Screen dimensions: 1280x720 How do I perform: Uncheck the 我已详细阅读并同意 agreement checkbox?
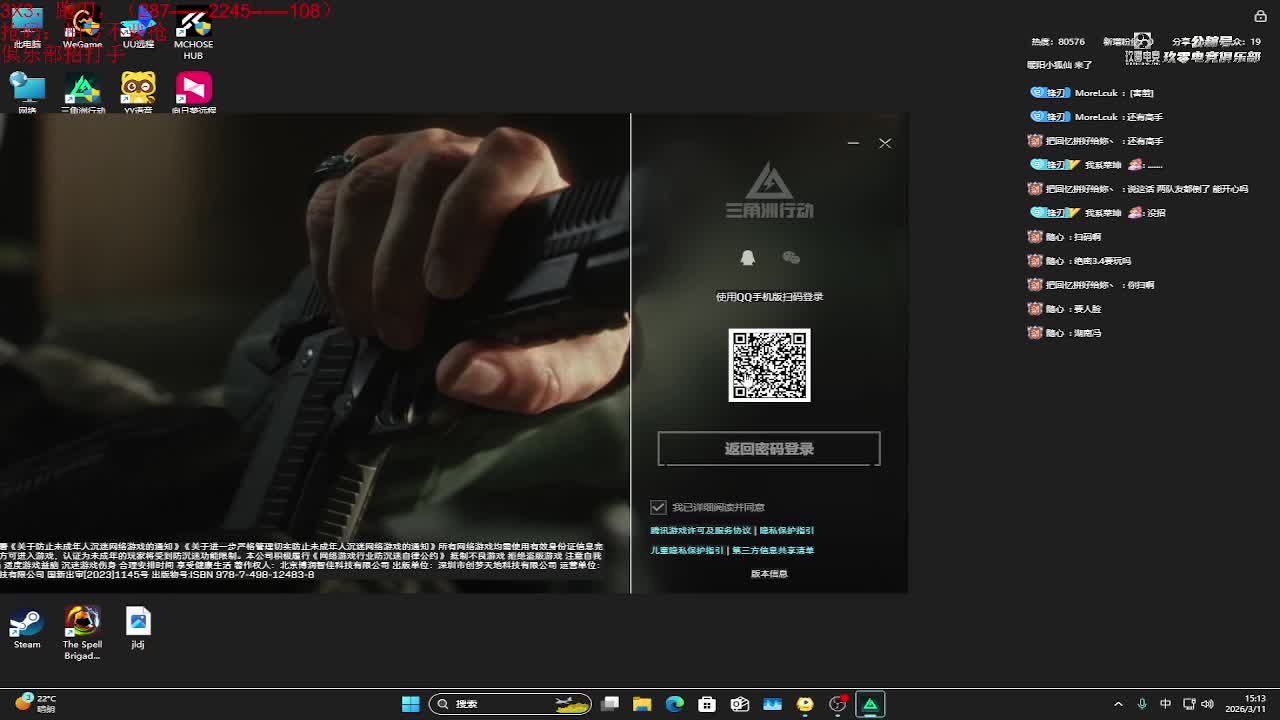pos(658,507)
